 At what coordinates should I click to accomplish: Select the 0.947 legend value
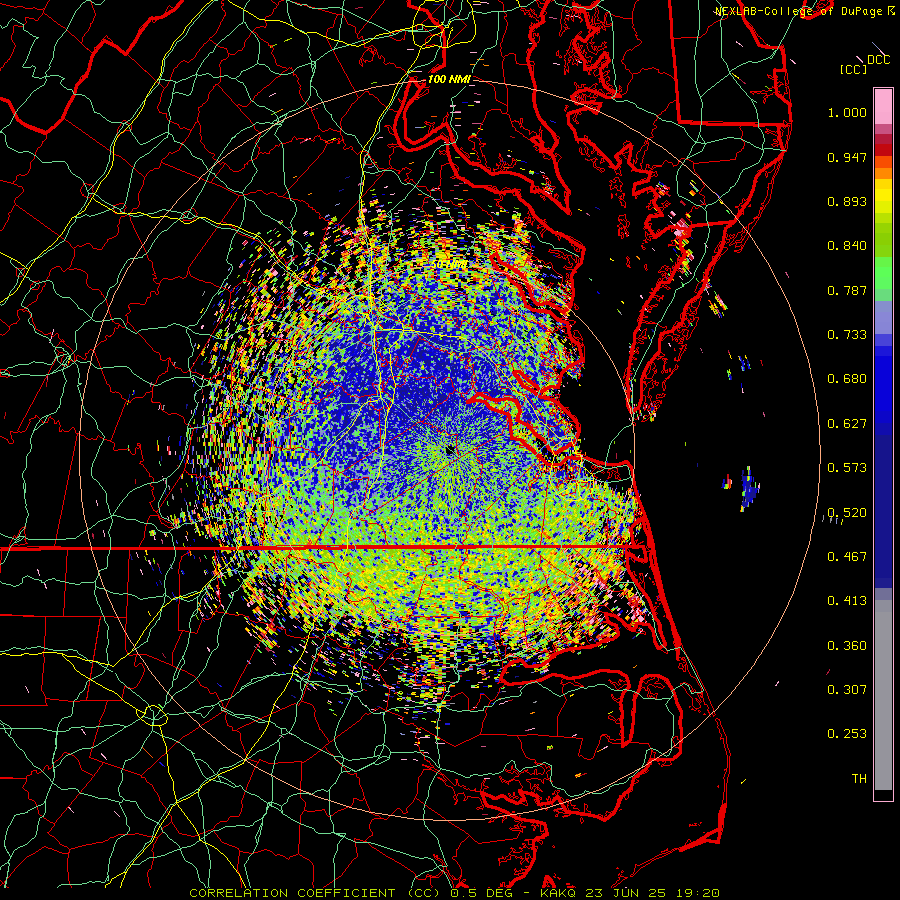[x=847, y=157]
